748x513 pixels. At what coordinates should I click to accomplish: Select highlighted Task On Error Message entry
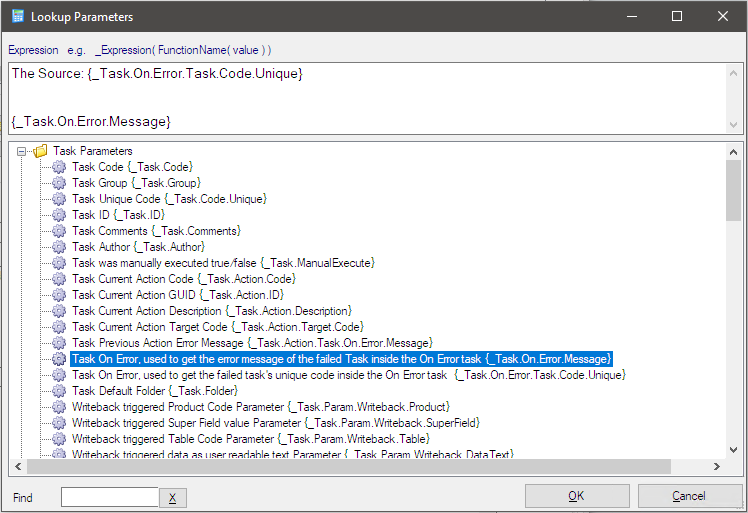coord(342,359)
